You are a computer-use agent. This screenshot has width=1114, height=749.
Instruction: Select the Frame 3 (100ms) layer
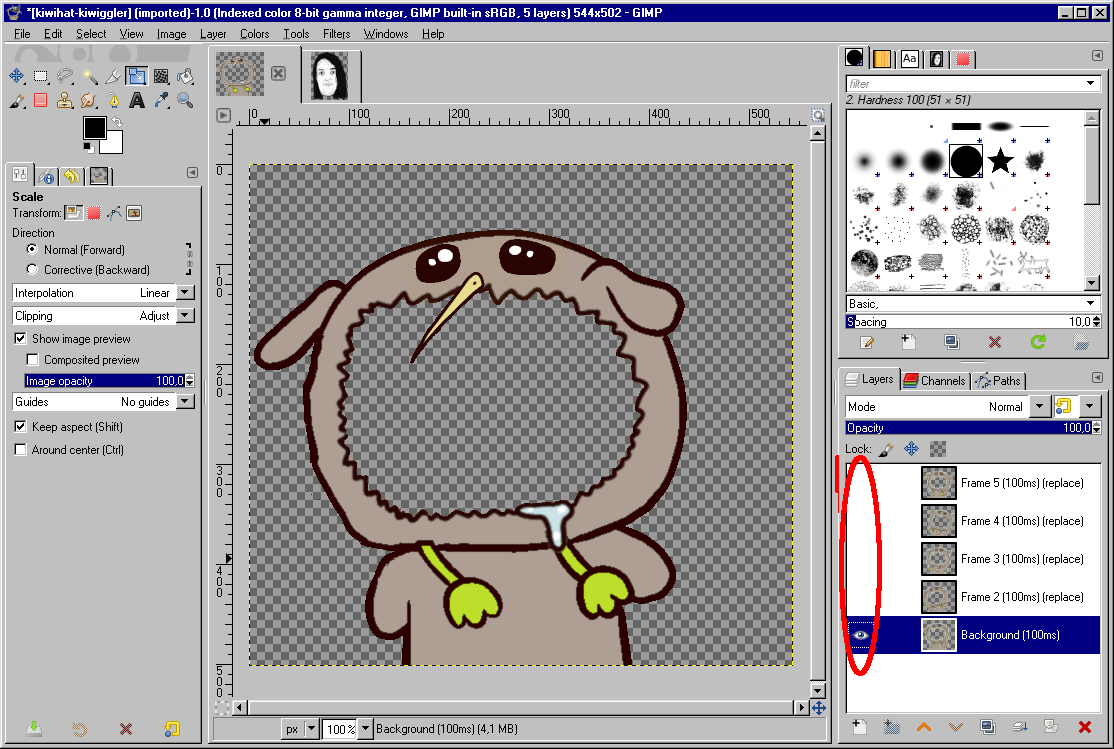click(x=973, y=559)
